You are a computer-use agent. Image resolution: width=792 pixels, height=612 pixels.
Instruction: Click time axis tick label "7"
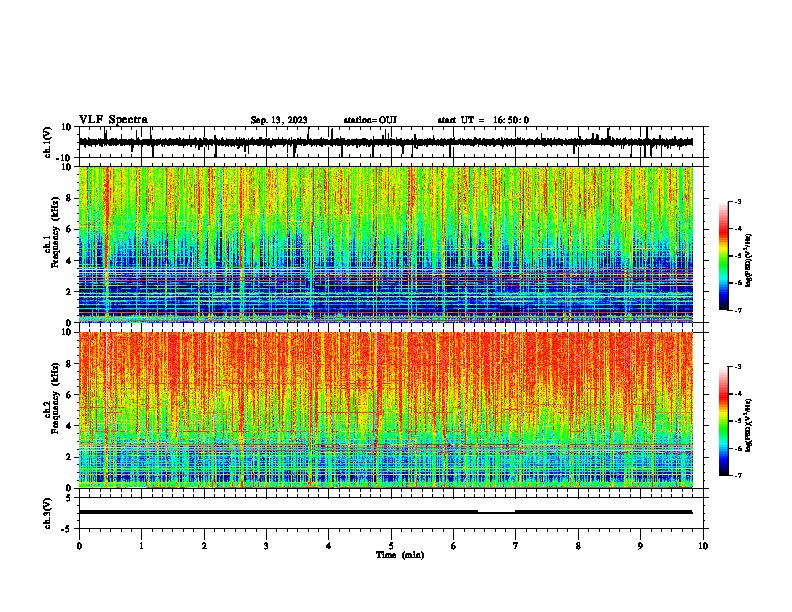(x=516, y=546)
